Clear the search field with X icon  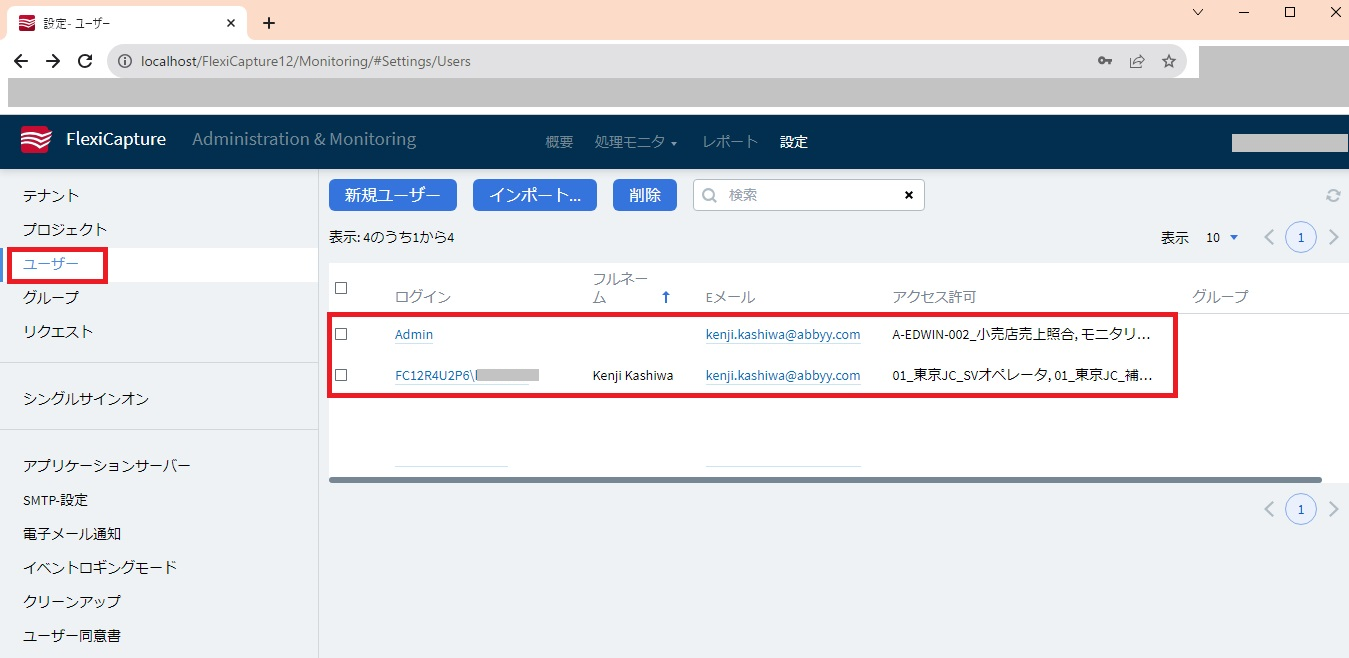(909, 195)
